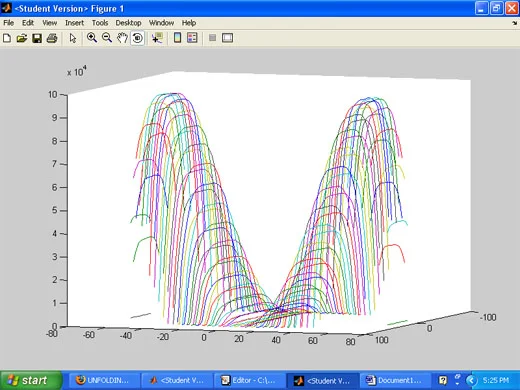Screen dimensions: 520x390
Task: Print the figure using the printer icon
Action: tap(52, 38)
